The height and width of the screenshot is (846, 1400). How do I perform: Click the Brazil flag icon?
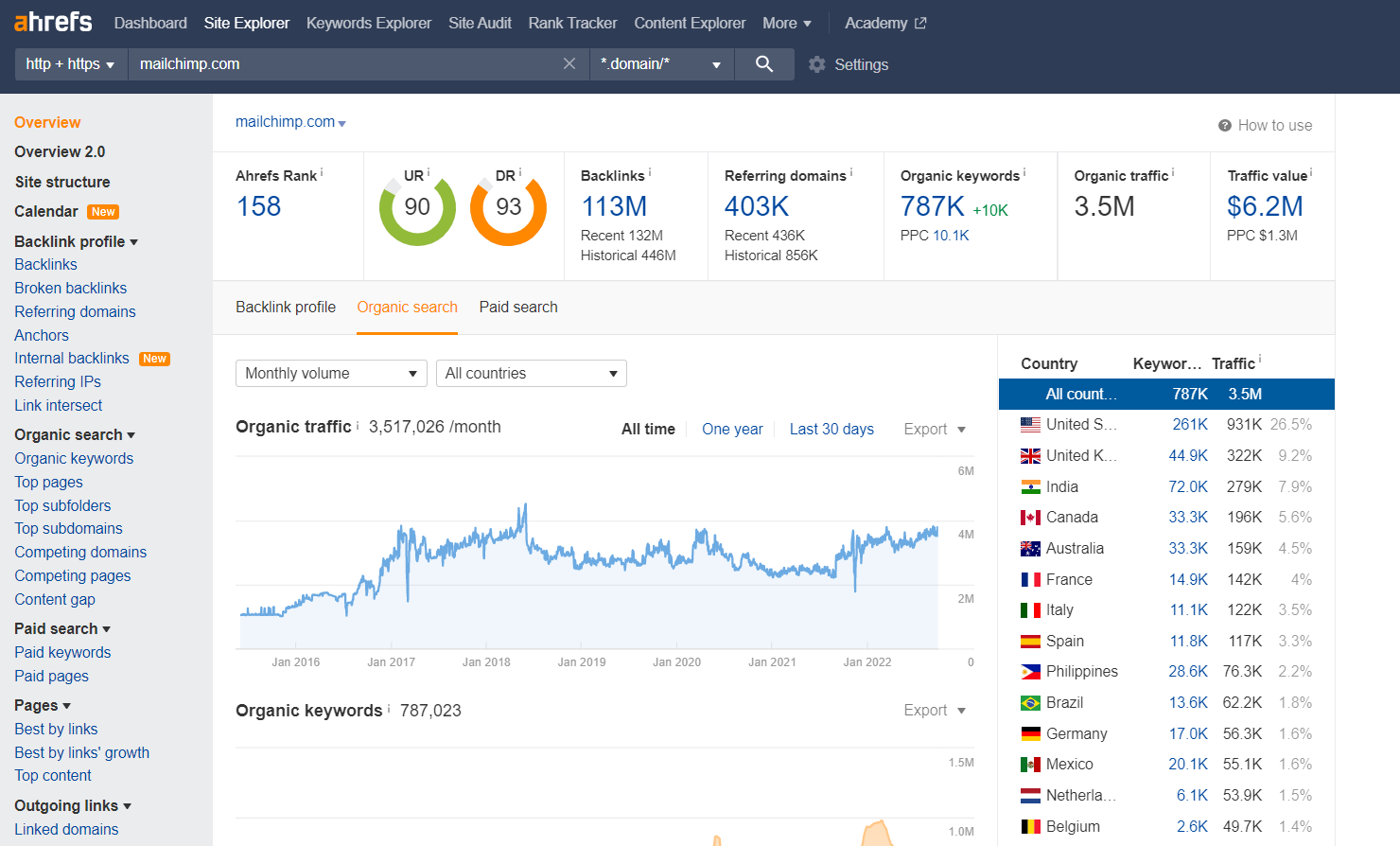point(1031,703)
